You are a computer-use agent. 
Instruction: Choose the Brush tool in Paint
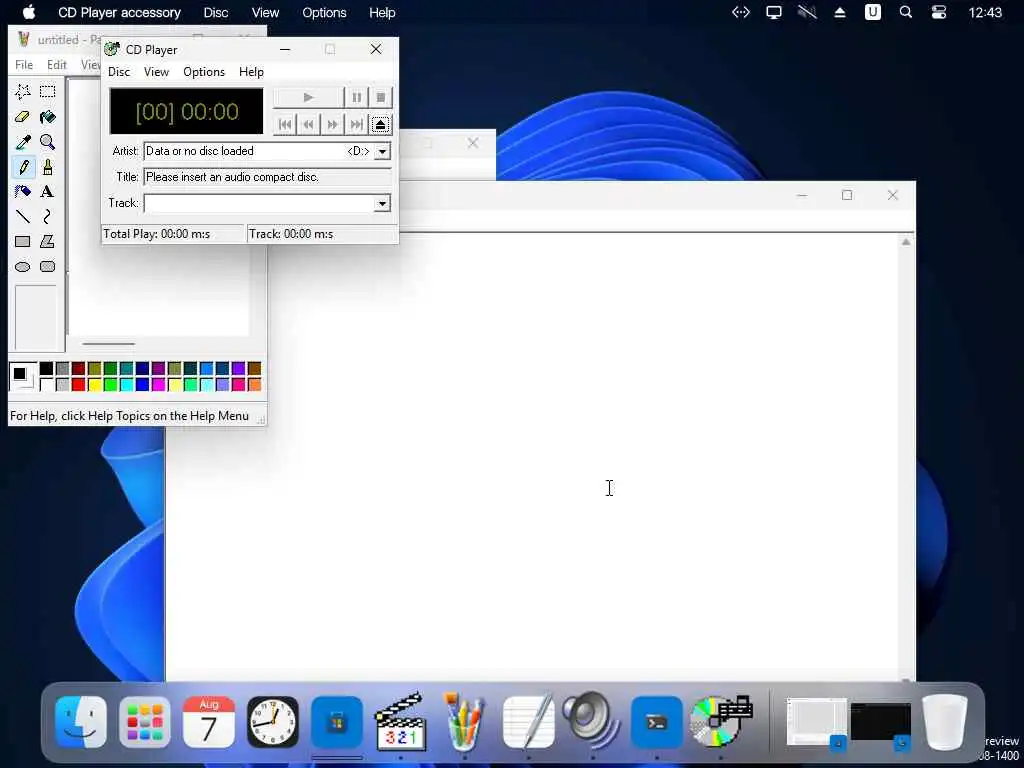pyautogui.click(x=47, y=167)
